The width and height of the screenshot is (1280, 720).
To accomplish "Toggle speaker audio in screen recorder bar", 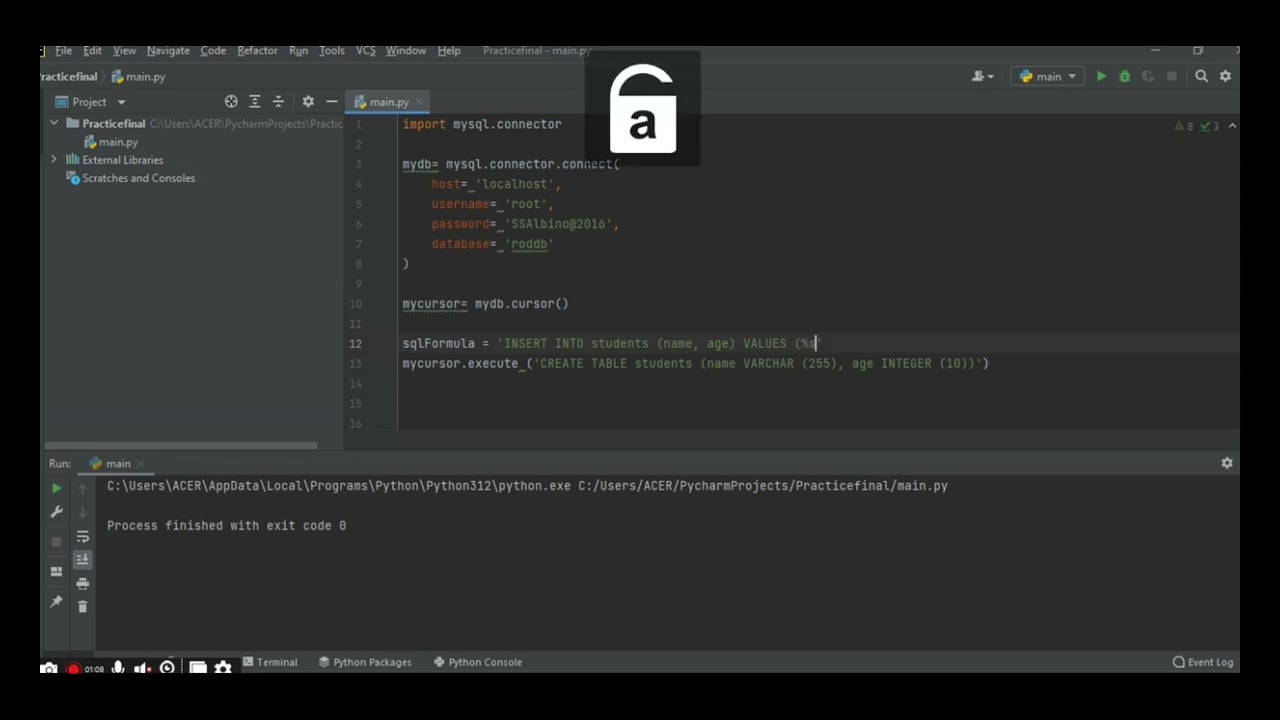I will (142, 667).
